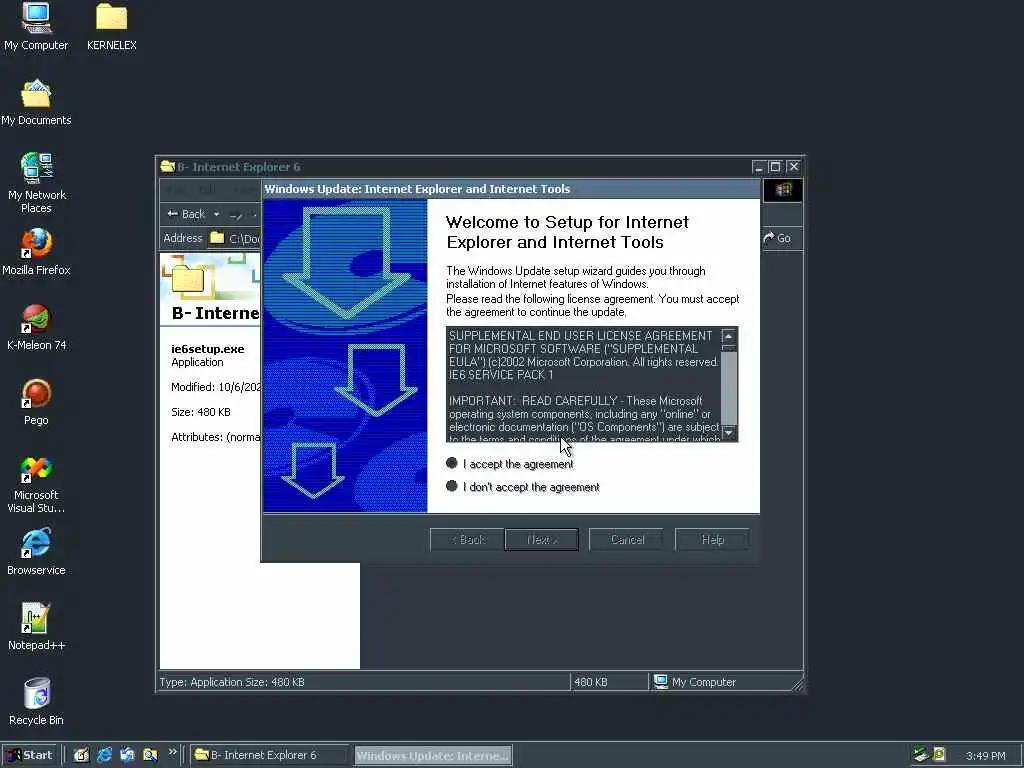The image size is (1024, 768).
Task: Click the license agreement scrollbar thumb
Action: [729, 387]
